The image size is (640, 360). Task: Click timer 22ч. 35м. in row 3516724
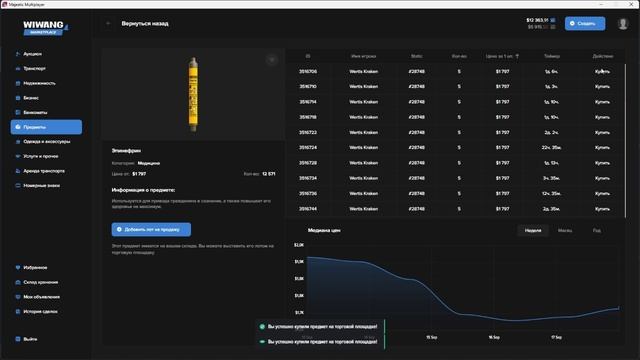tap(551, 148)
